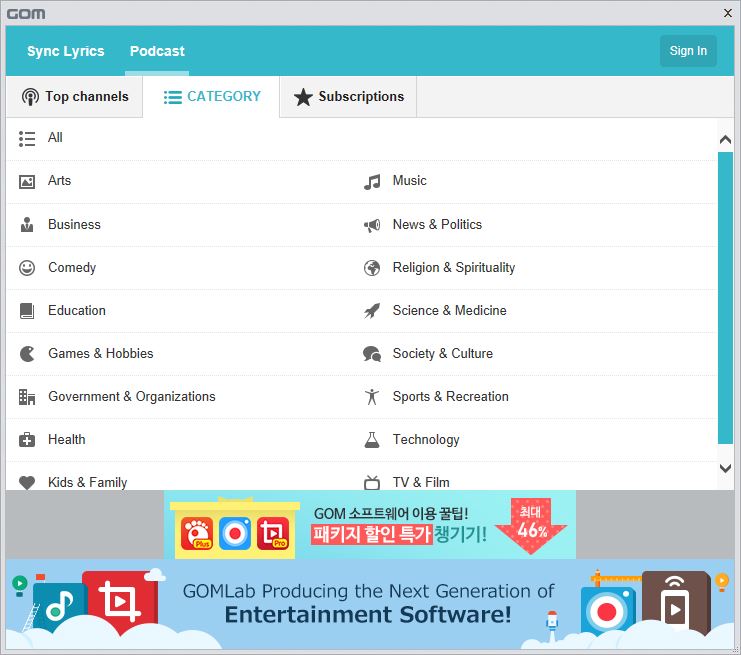This screenshot has height=655, width=741.
Task: Open News & Politics category
Action: click(437, 224)
